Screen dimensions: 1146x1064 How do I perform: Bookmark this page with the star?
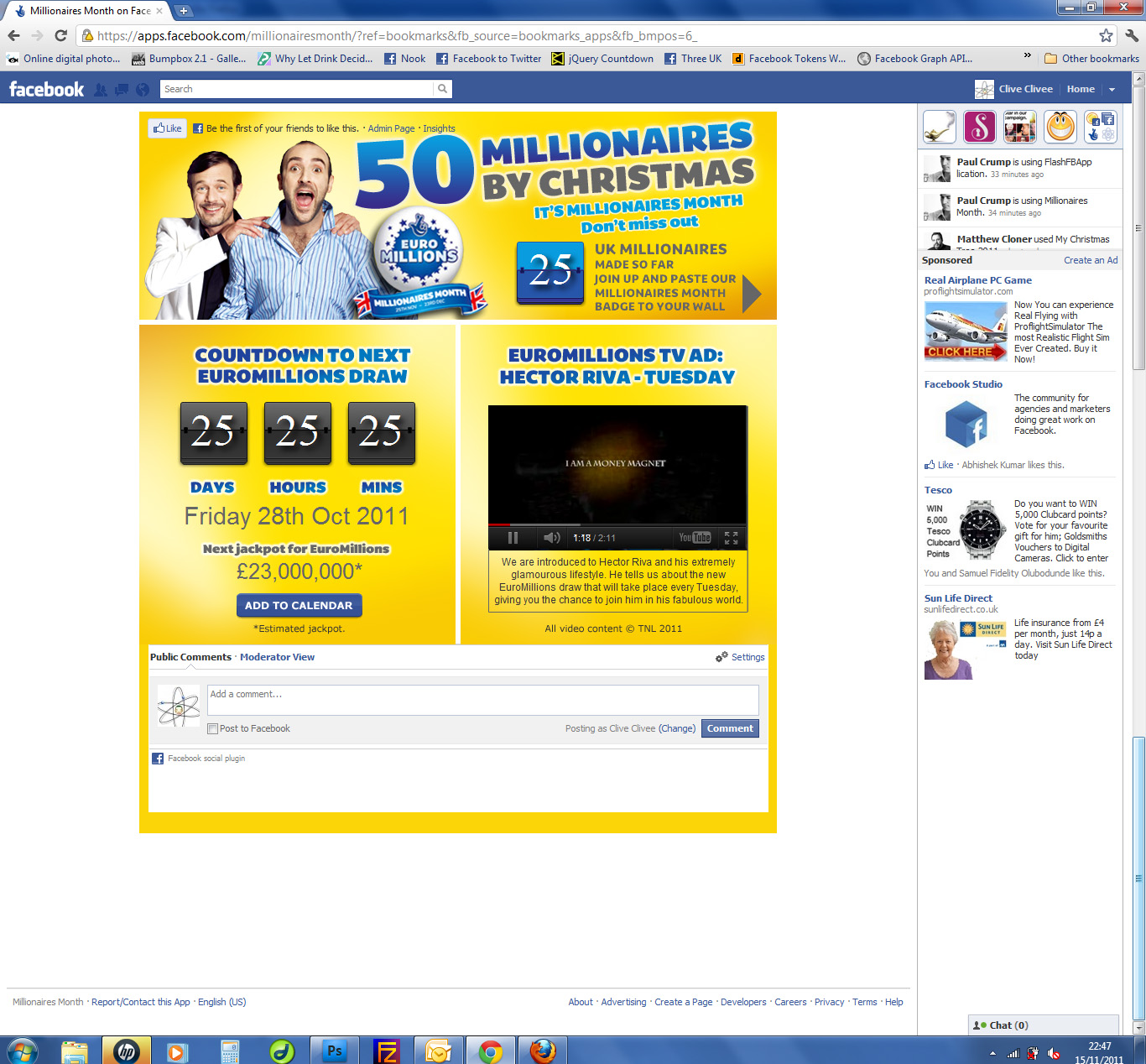click(1106, 35)
